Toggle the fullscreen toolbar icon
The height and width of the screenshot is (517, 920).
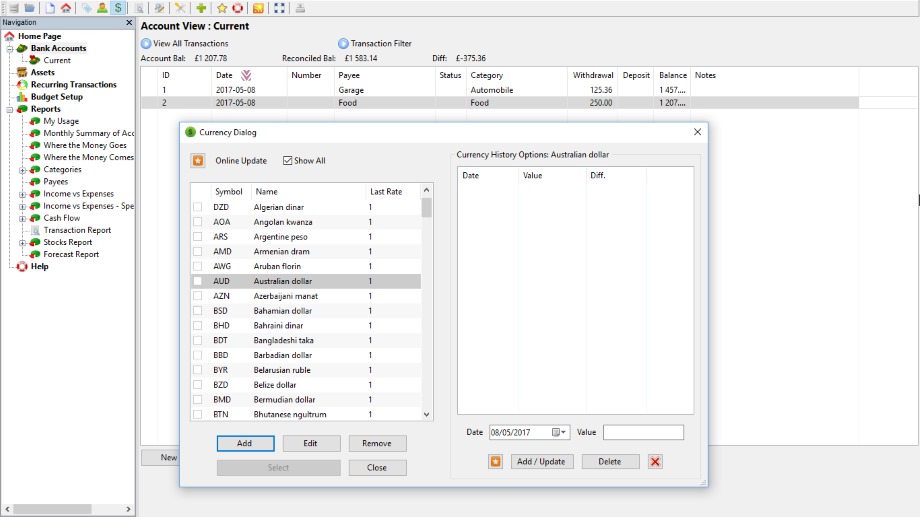pyautogui.click(x=279, y=8)
